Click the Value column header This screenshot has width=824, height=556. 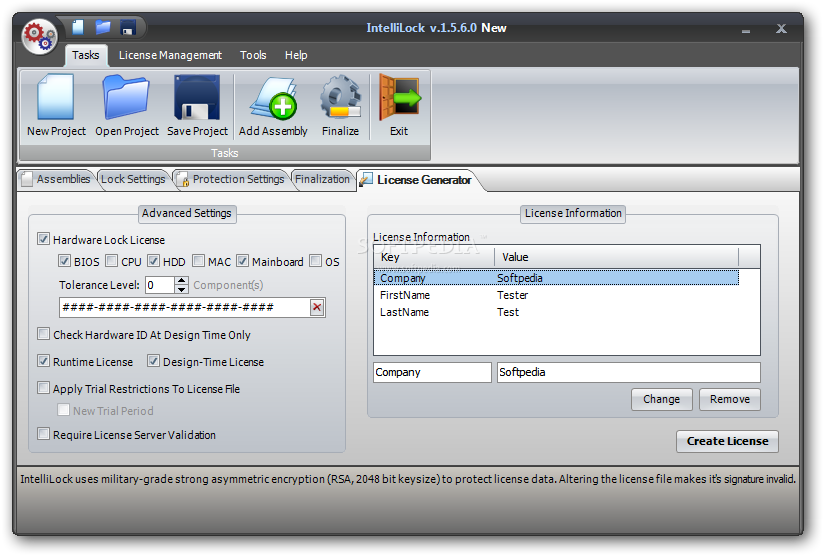click(x=616, y=257)
